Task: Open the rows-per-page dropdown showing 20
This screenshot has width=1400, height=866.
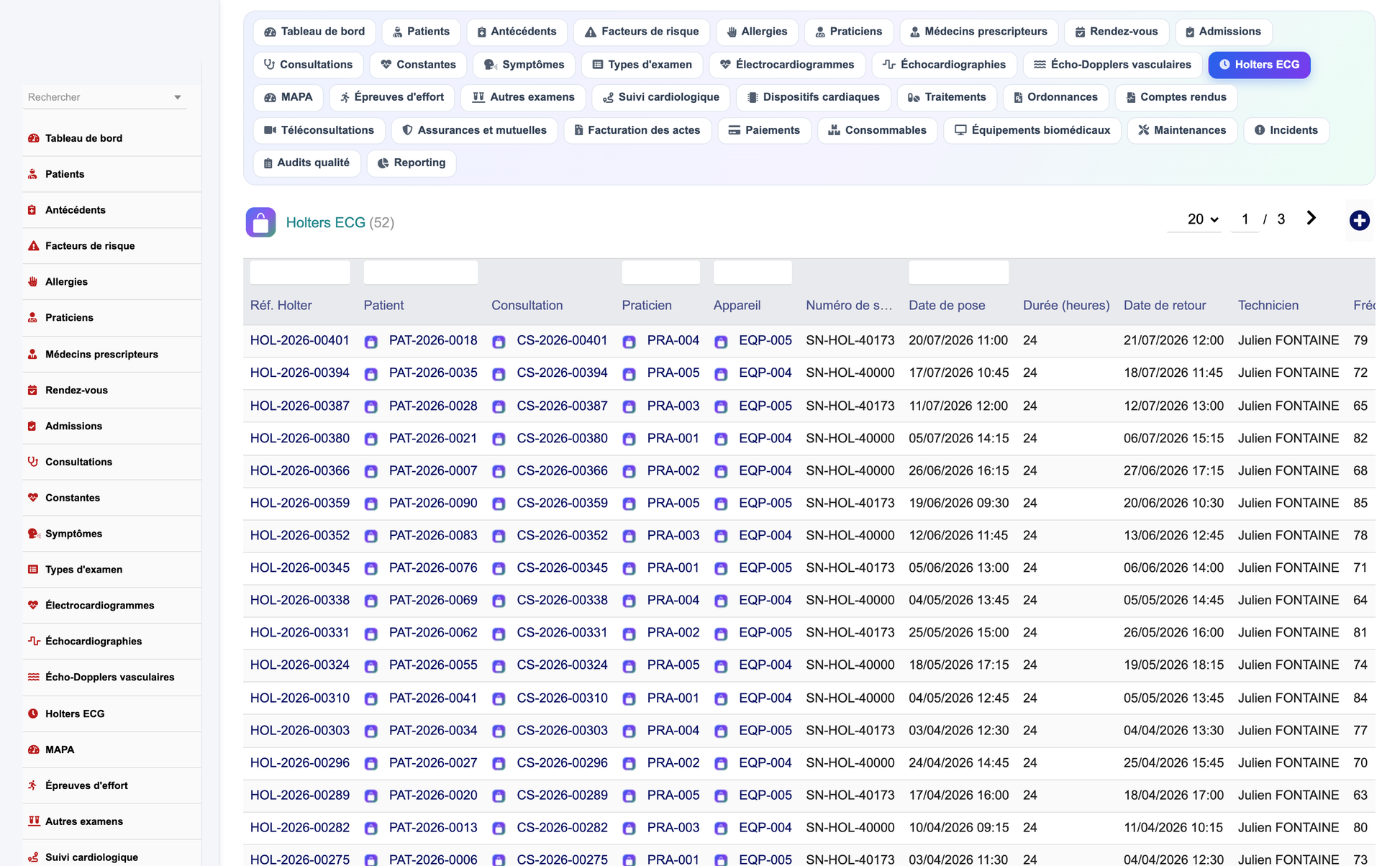Action: (x=1195, y=219)
